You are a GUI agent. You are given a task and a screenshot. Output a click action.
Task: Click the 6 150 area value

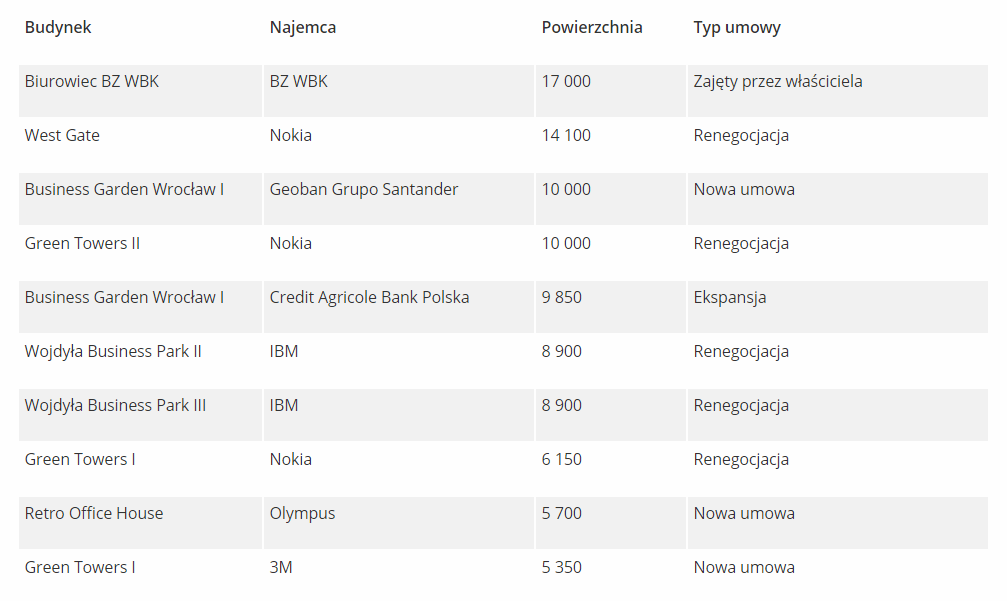point(562,460)
